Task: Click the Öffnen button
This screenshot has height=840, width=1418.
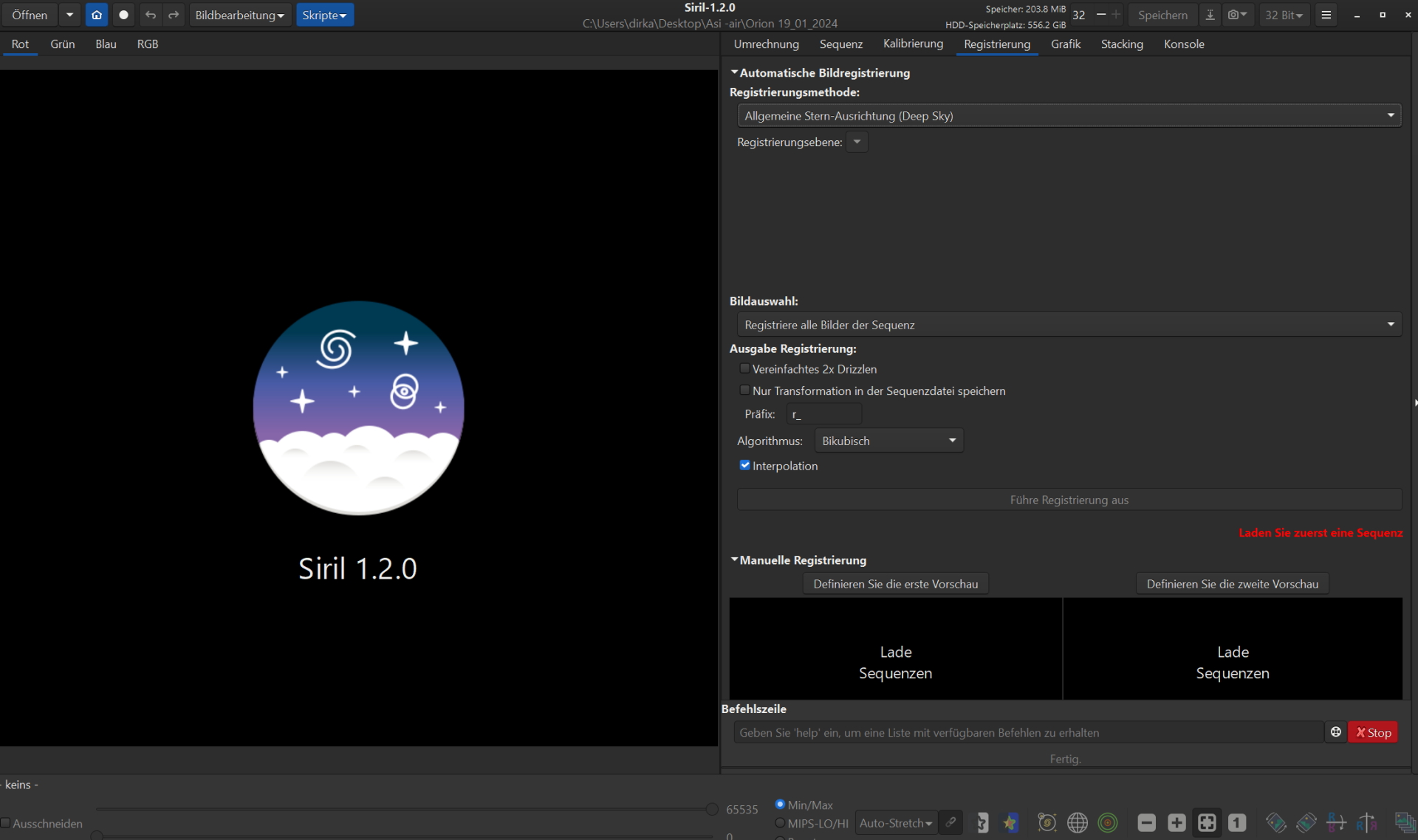Action: click(30, 15)
